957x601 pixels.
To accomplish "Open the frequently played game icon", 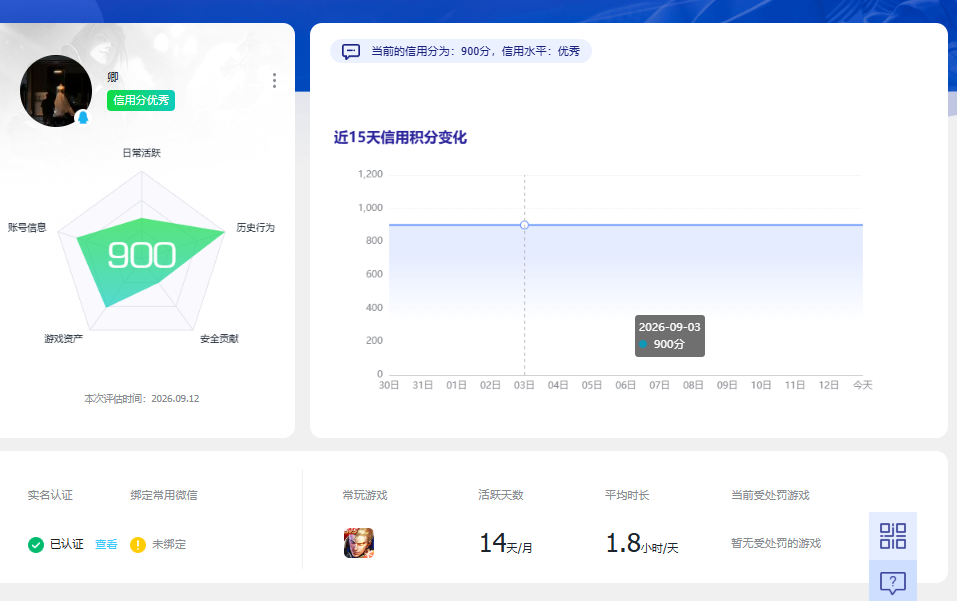I will tap(359, 543).
